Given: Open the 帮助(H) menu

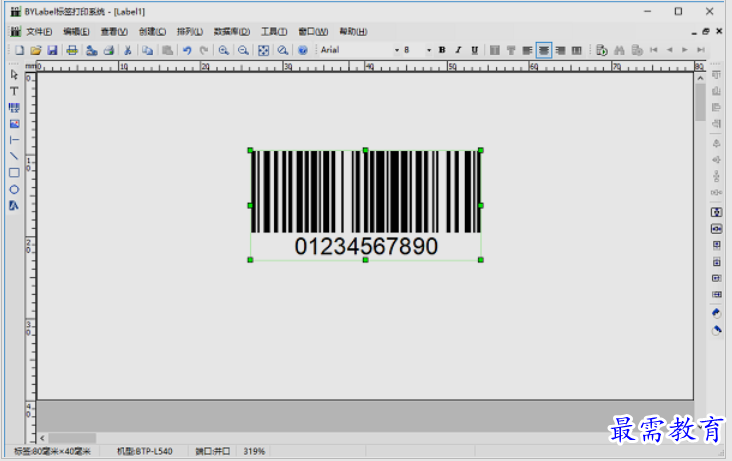Looking at the screenshot, I should 353,32.
